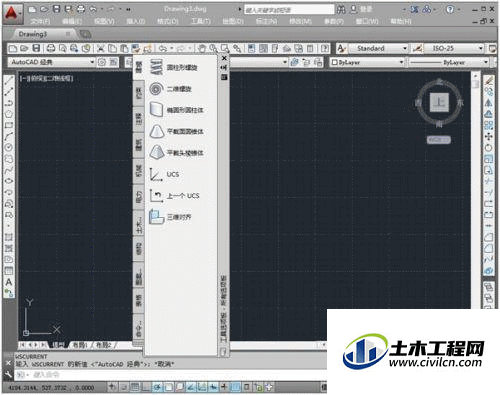Screen dimensions: 500x395
Task: Activate the Pan hand tool
Action: tap(202, 49)
